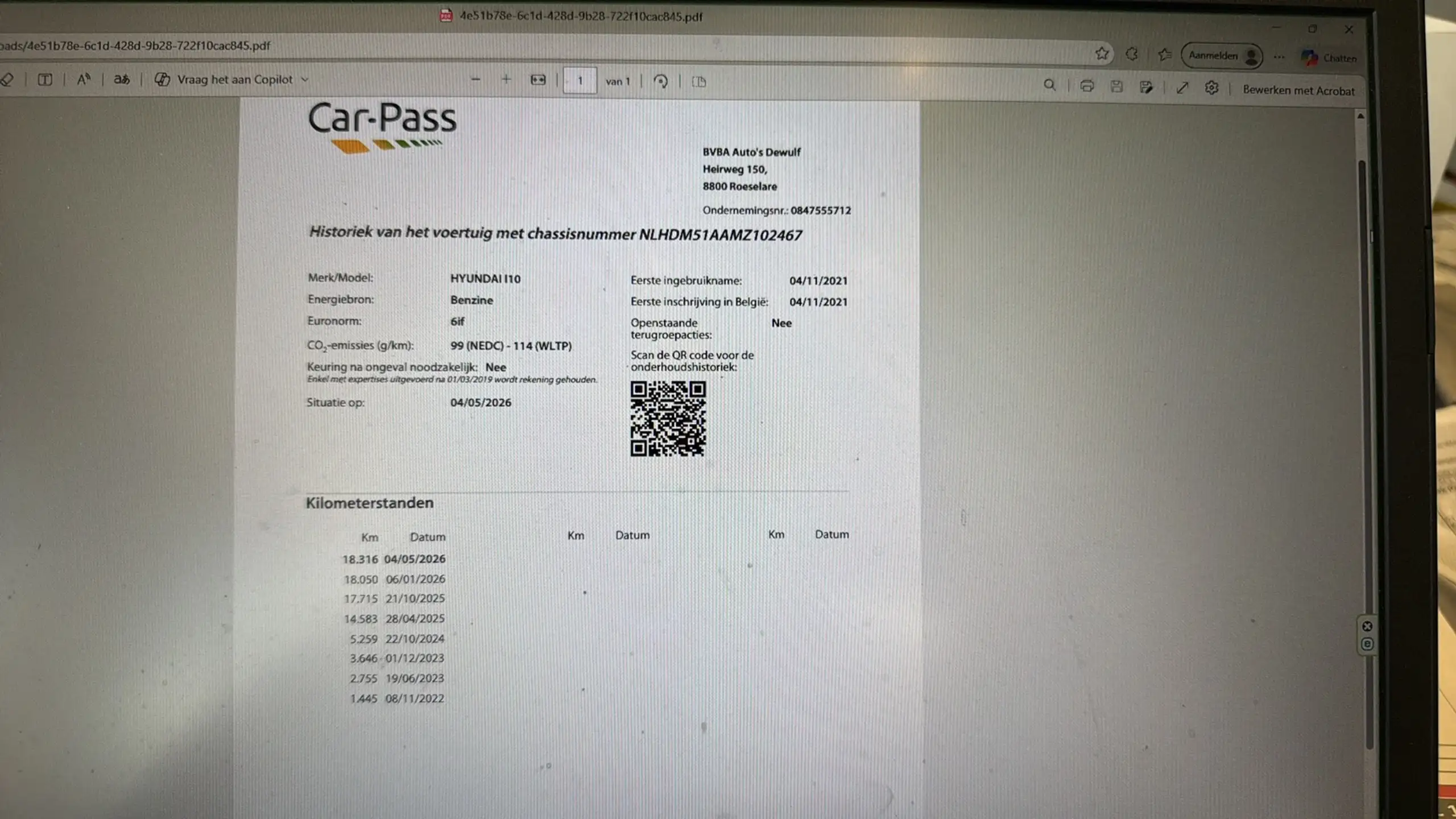
Task: Add this page to favorites star
Action: coord(1102,53)
